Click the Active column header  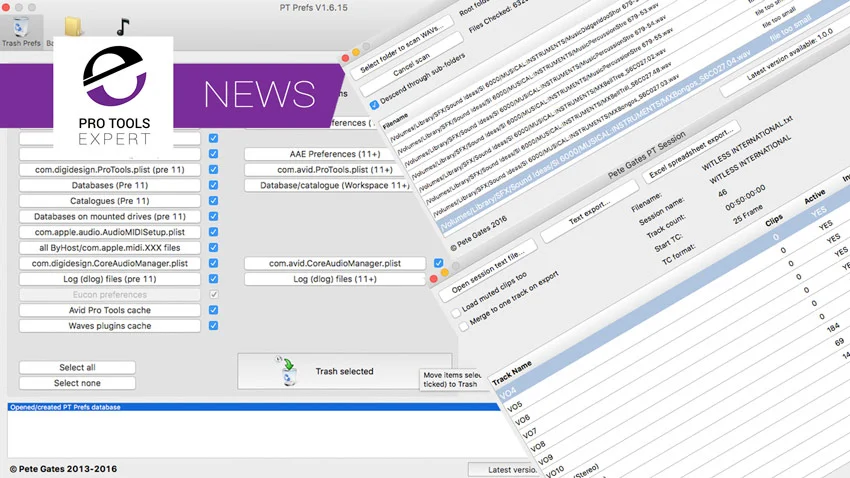tap(814, 196)
